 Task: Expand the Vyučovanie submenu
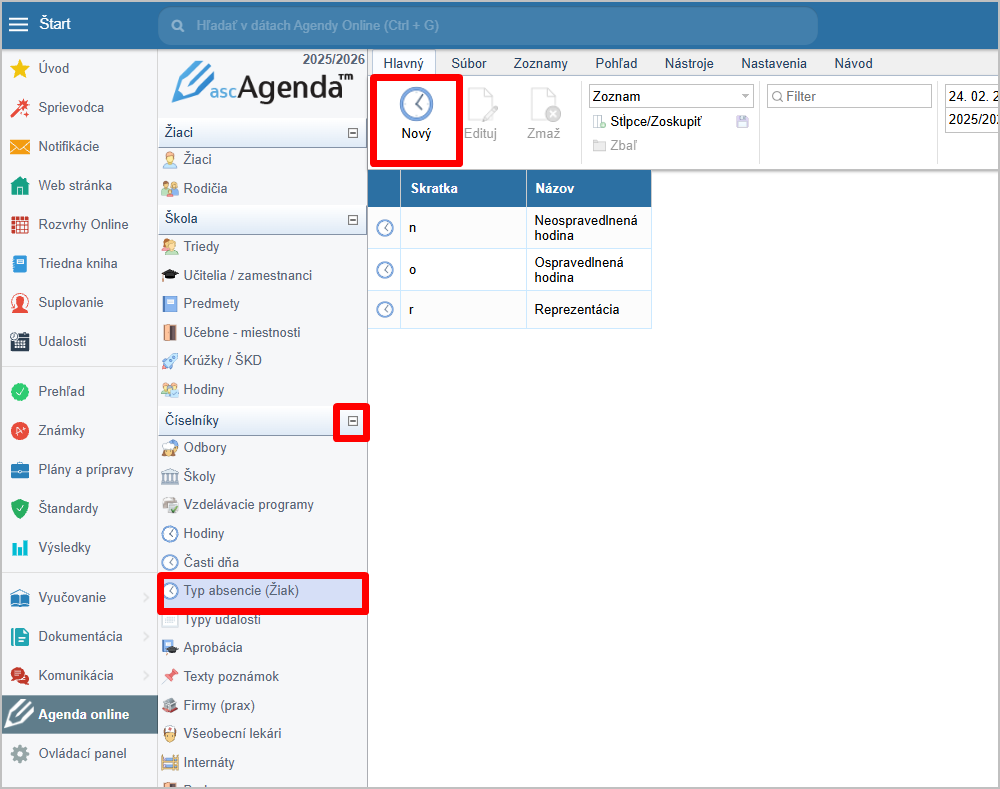coord(146,598)
